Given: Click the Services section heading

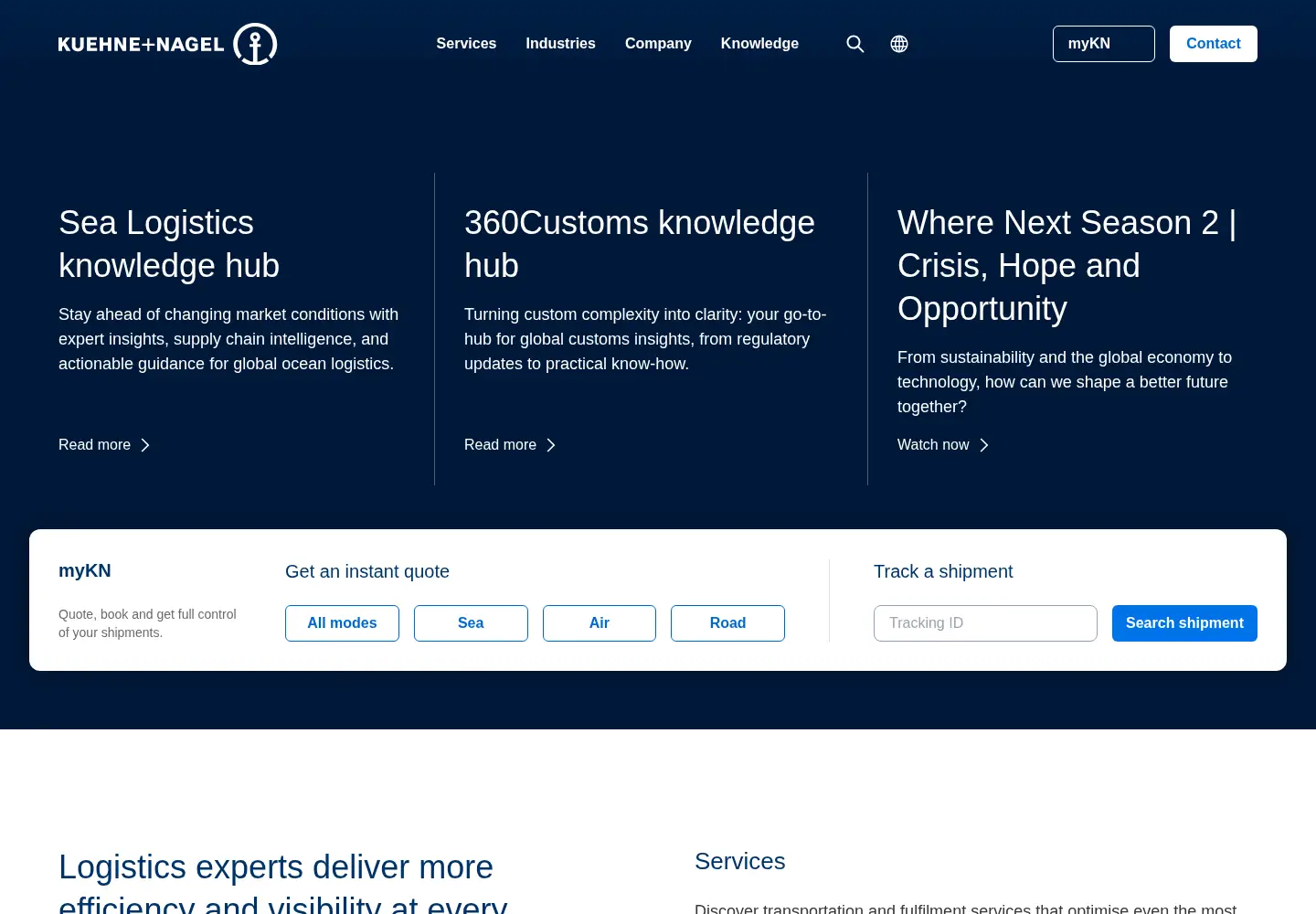Looking at the screenshot, I should [x=740, y=861].
